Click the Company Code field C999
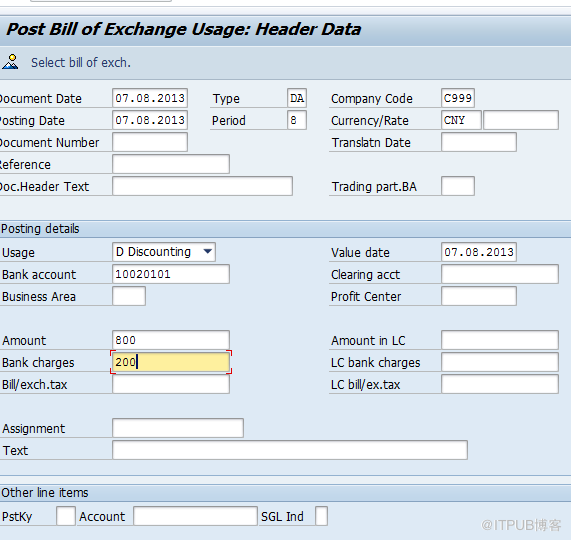 tap(458, 98)
